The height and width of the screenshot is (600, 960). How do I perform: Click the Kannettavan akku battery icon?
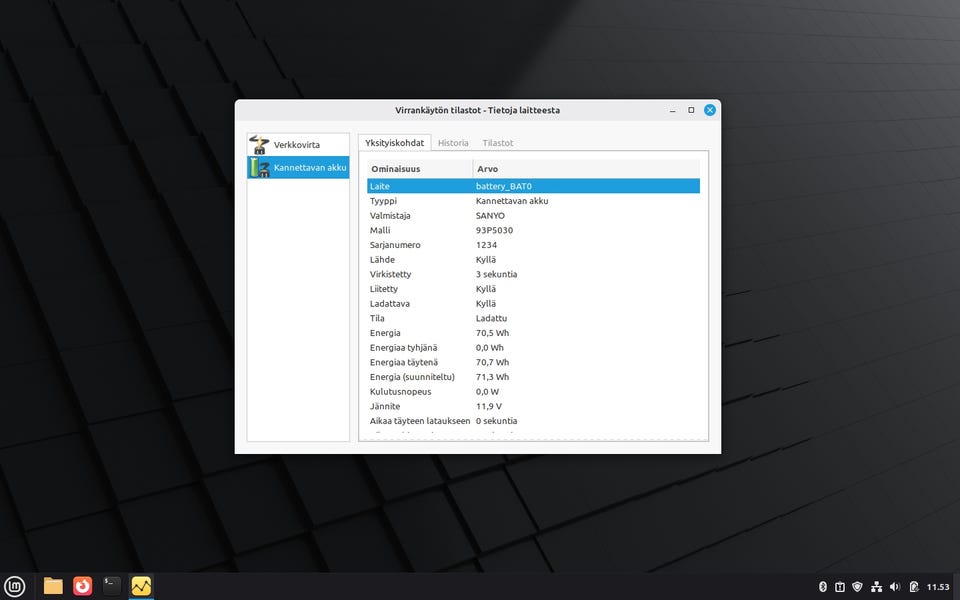pos(259,167)
